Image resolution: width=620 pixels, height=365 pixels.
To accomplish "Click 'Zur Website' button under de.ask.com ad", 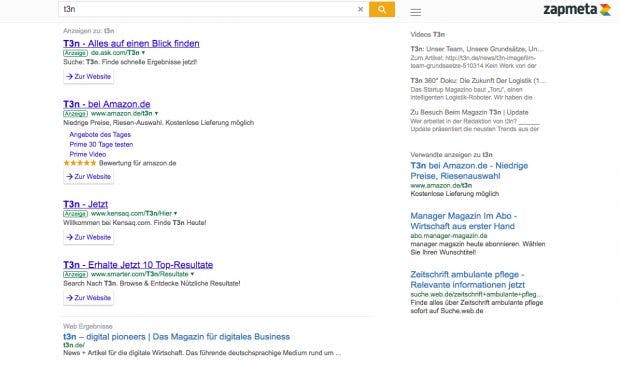I will 89,76.
